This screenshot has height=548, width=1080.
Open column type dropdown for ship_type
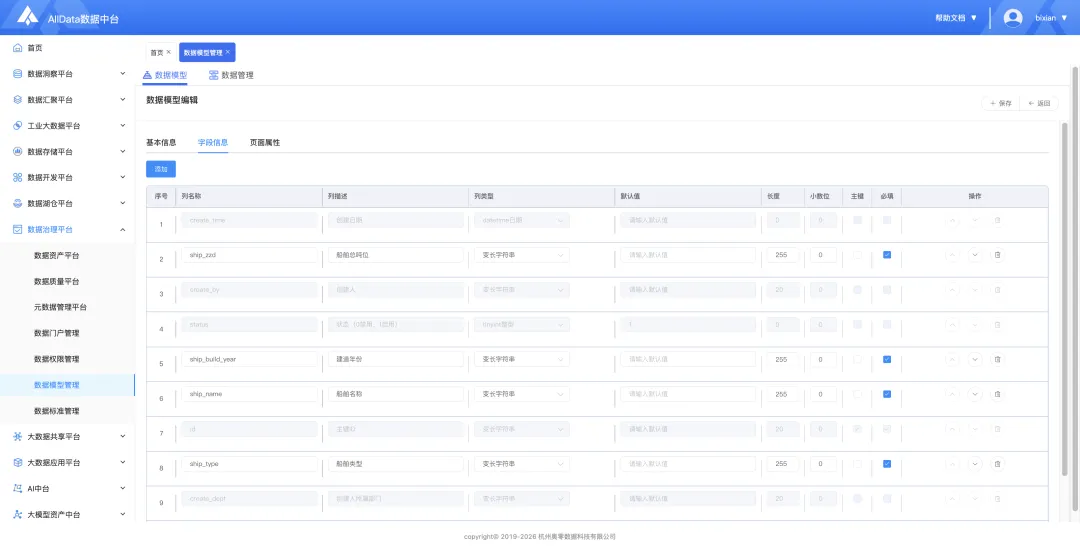tap(521, 464)
